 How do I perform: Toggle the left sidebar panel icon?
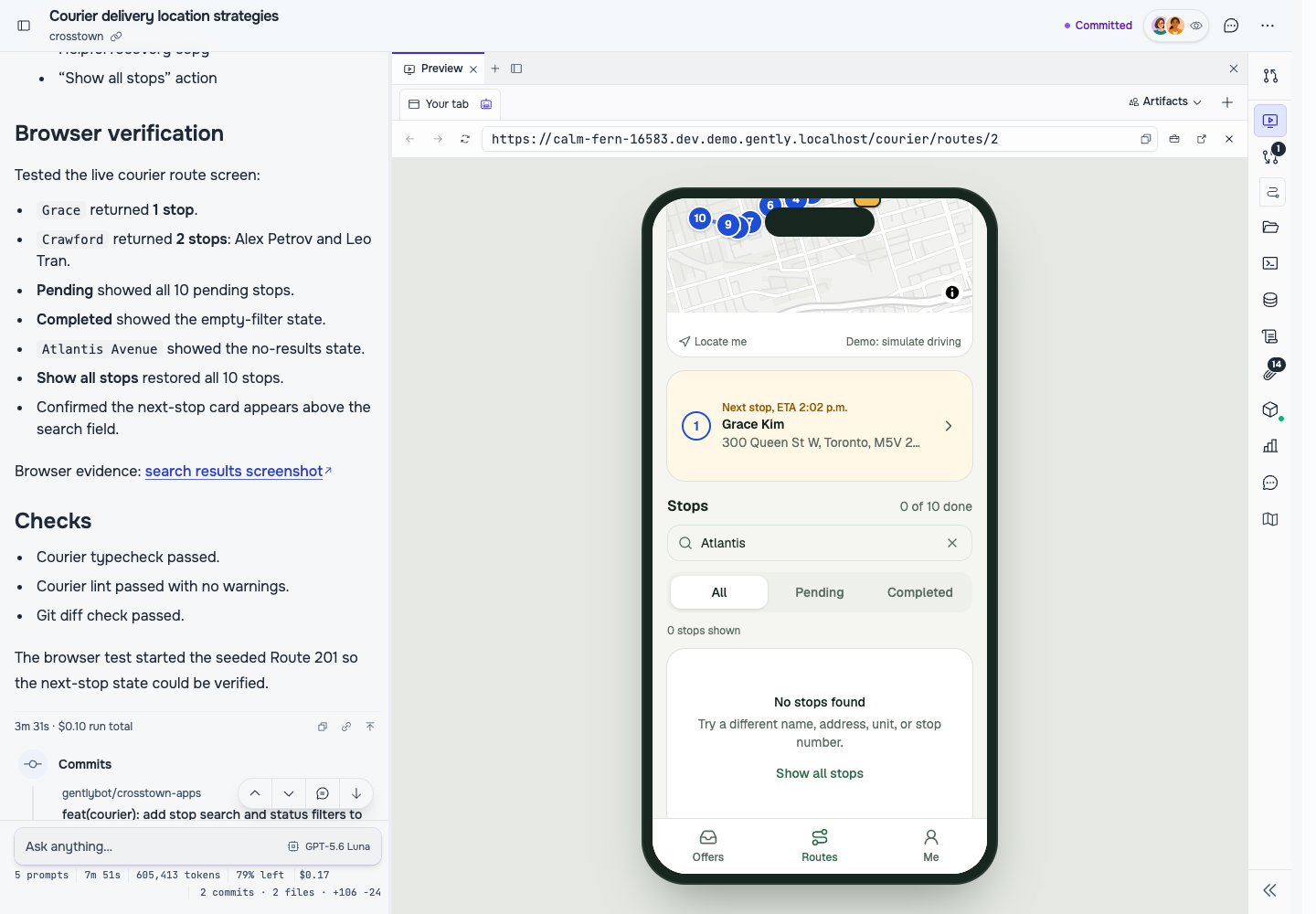point(24,26)
